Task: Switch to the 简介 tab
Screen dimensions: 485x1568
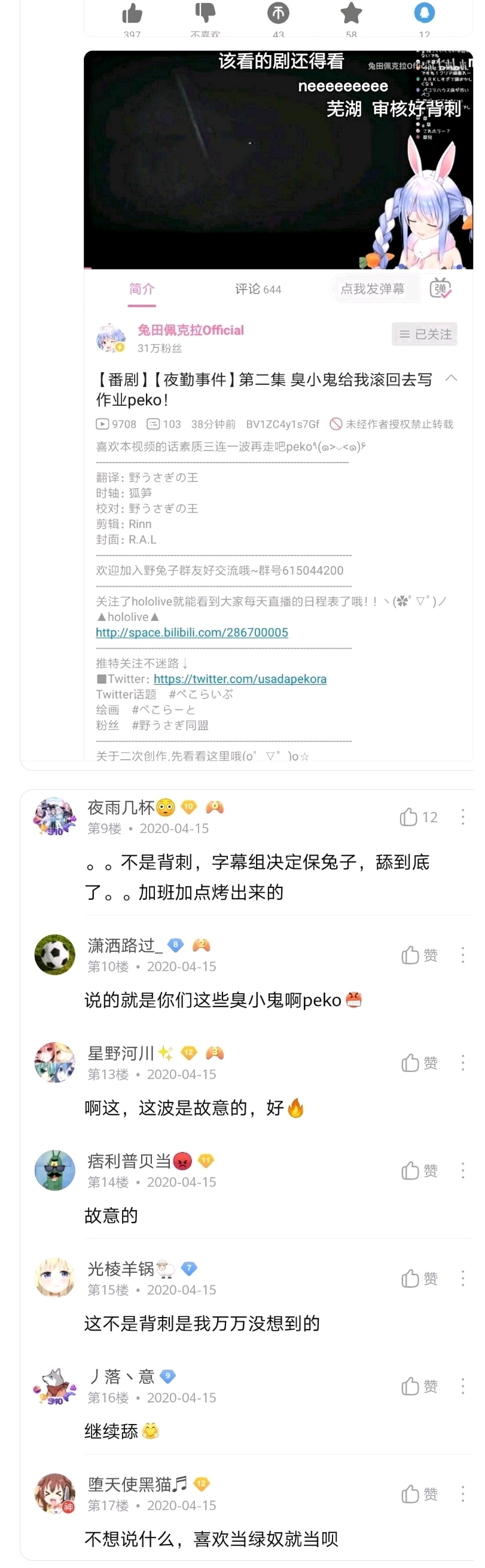Action: (x=141, y=289)
